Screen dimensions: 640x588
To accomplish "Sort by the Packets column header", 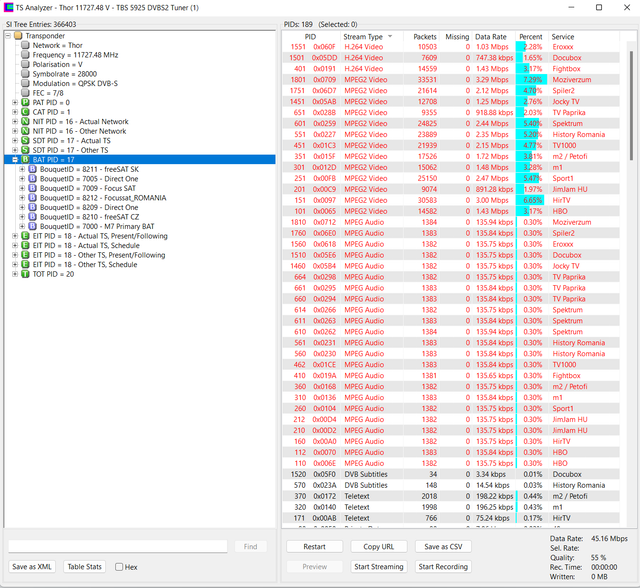I will (x=421, y=37).
